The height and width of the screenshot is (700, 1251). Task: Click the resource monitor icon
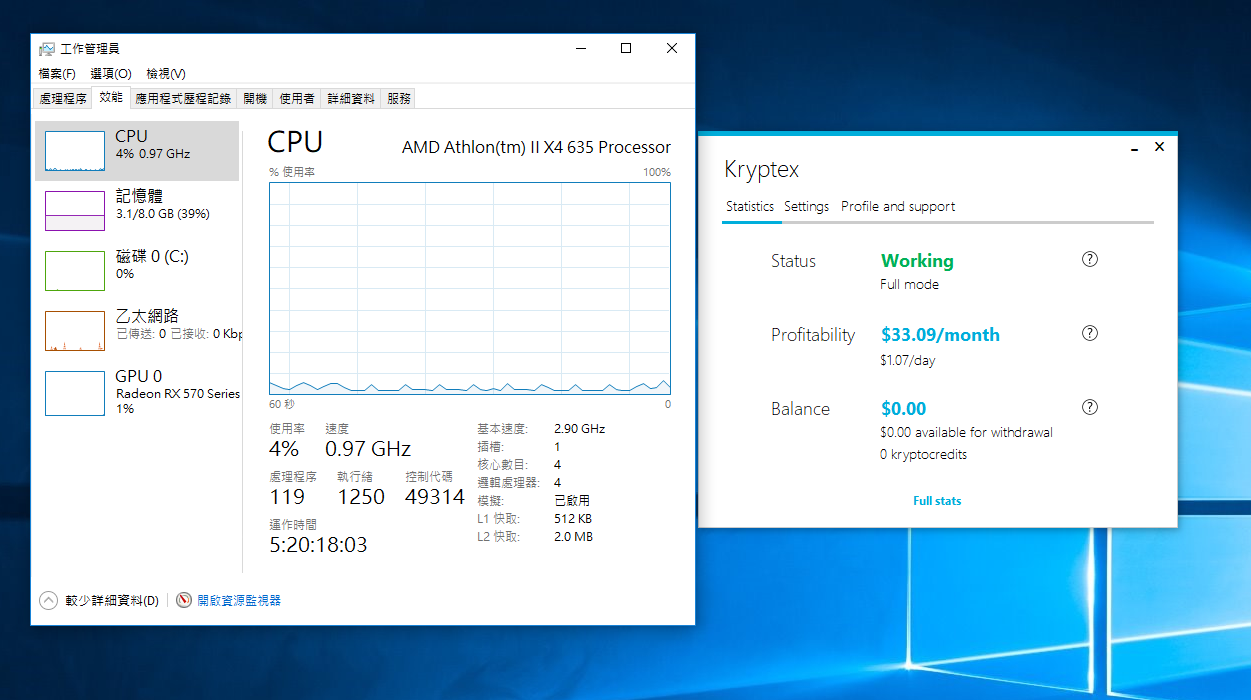(x=184, y=600)
